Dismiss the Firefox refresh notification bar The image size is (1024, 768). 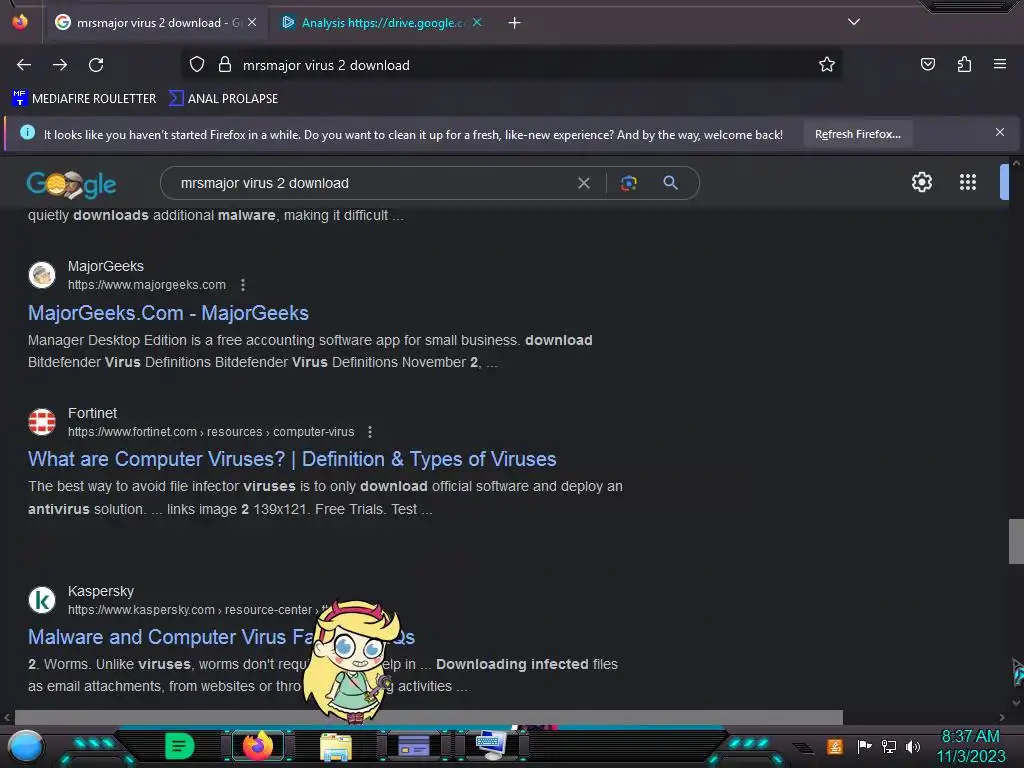(x=999, y=133)
